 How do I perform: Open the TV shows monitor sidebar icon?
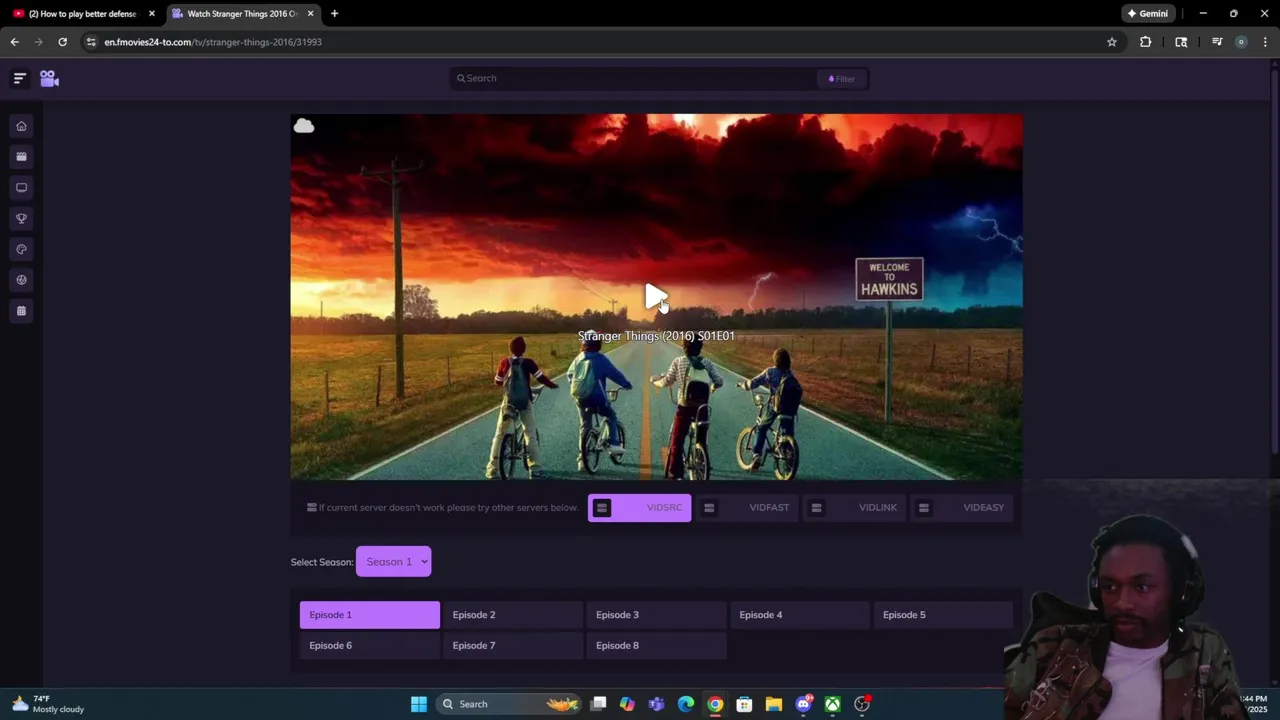(21, 187)
